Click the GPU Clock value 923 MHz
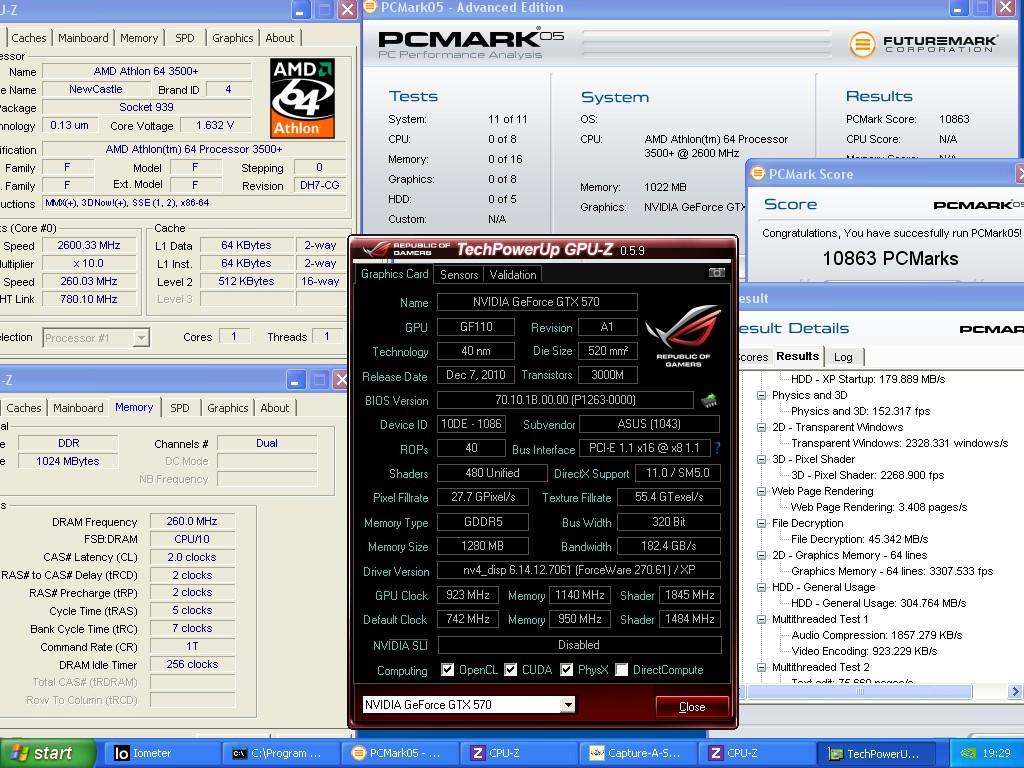Viewport: 1024px width, 768px height. pyautogui.click(x=468, y=595)
